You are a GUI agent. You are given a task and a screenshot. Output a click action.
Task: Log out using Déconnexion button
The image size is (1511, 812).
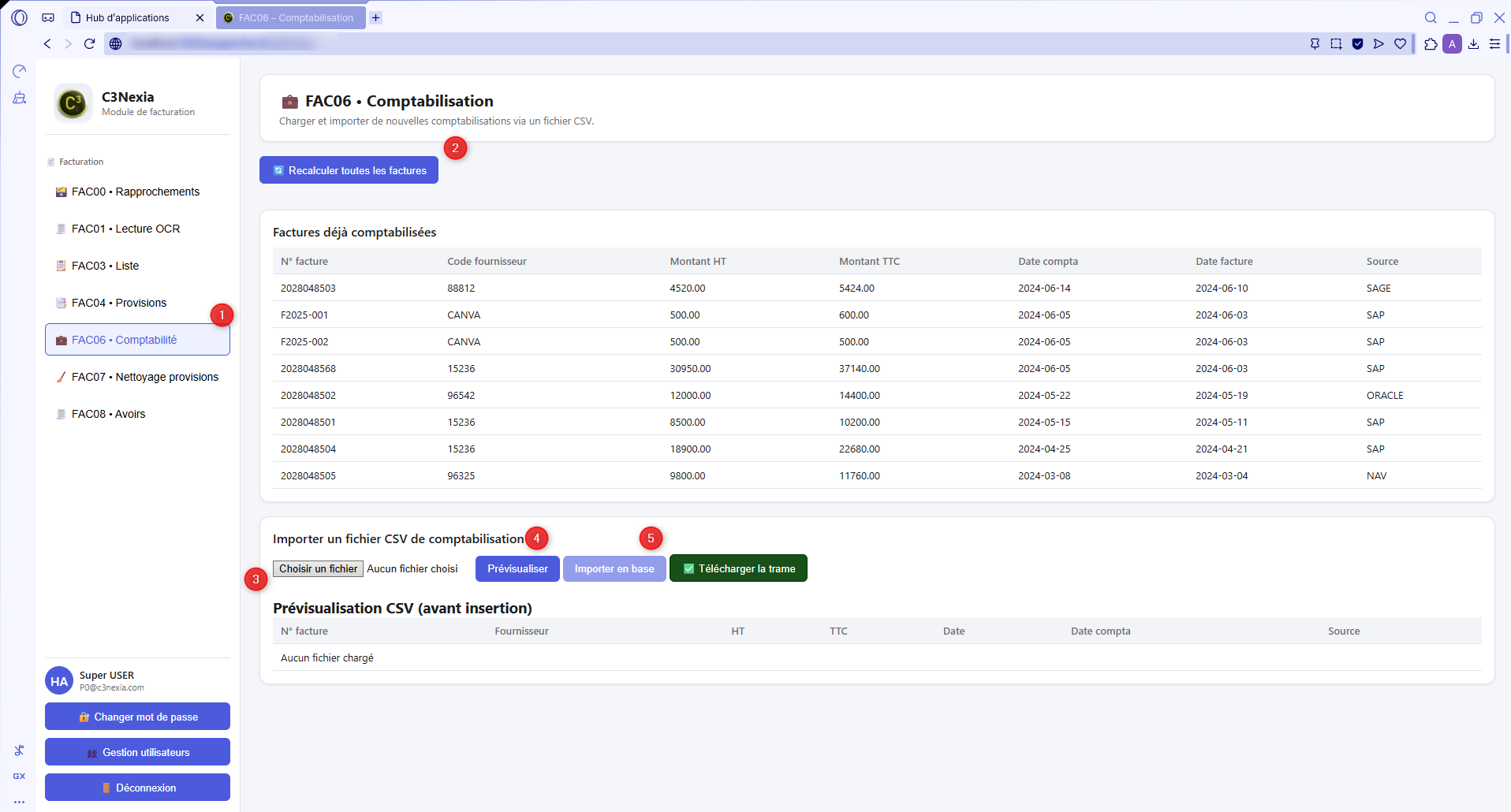[137, 788]
